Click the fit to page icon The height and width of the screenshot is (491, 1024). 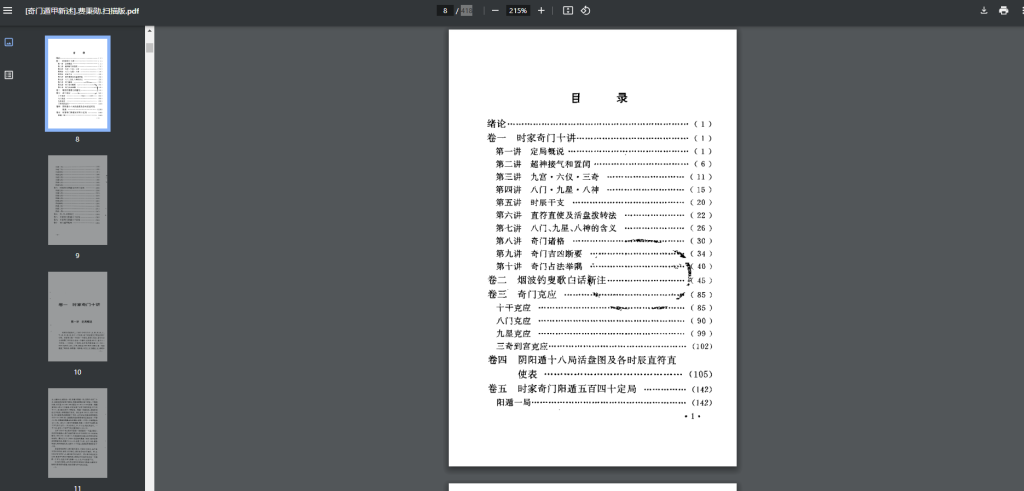click(x=568, y=10)
